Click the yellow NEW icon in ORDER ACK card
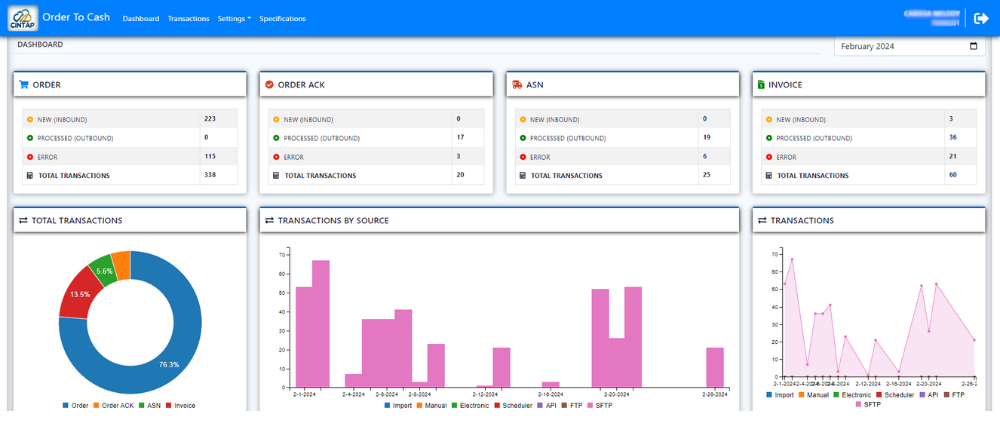The height and width of the screenshot is (428, 1000). [x=276, y=119]
